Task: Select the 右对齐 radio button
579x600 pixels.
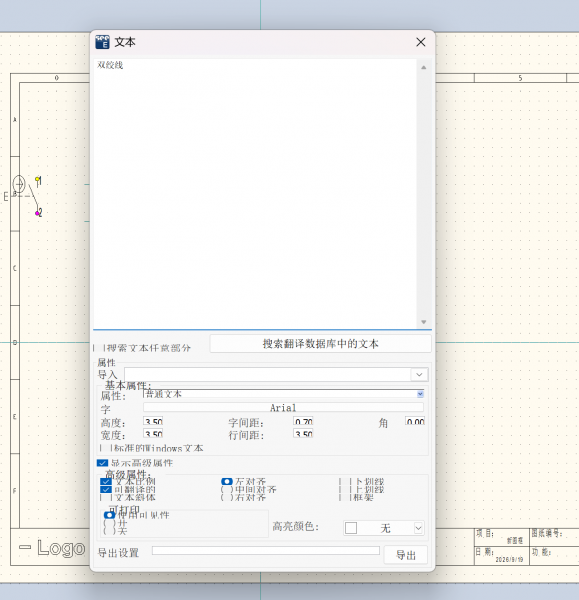Action: click(227, 497)
